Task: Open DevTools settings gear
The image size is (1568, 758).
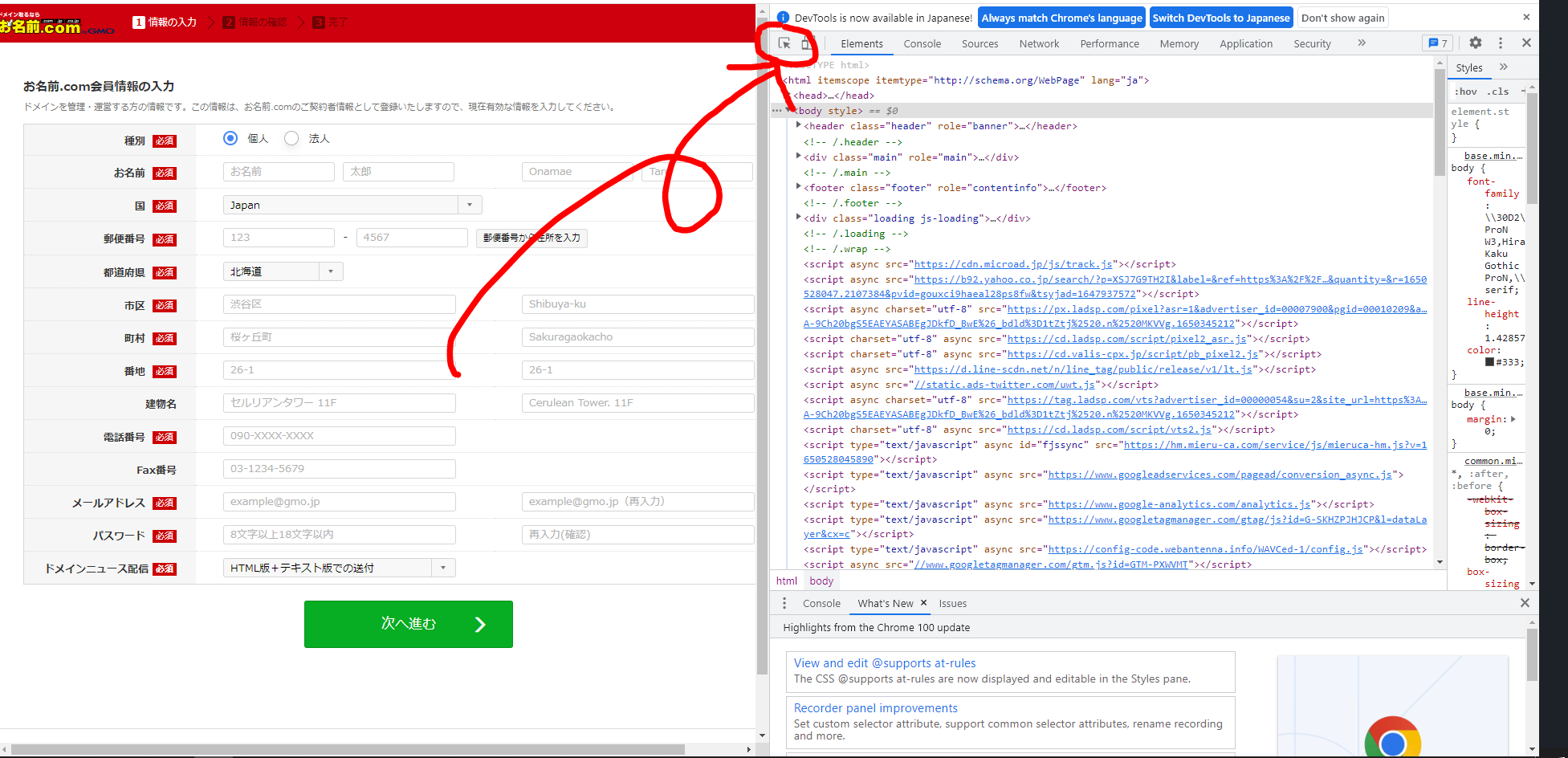Action: point(1476,43)
